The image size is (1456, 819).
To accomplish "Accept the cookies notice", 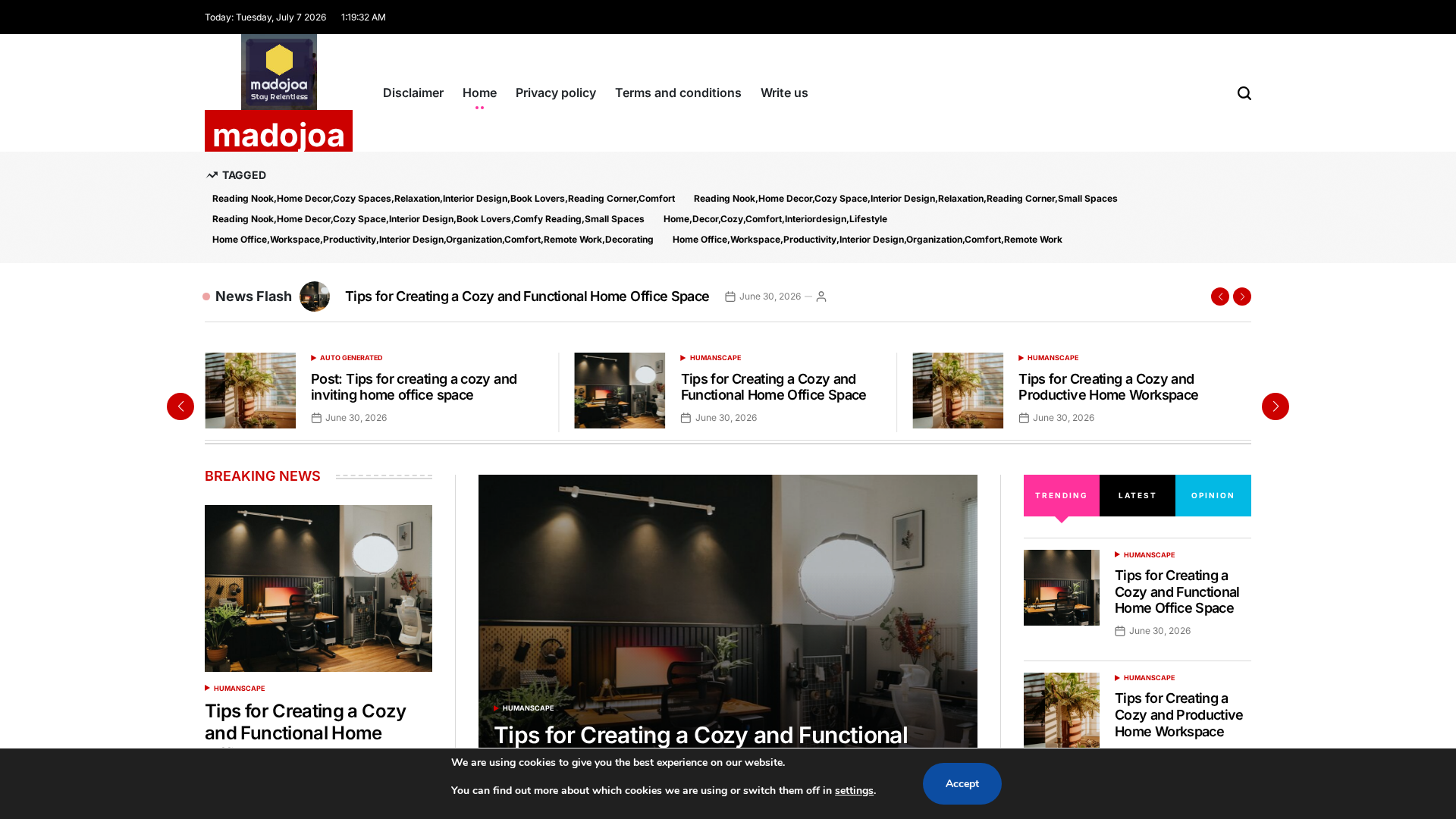I will point(962,783).
